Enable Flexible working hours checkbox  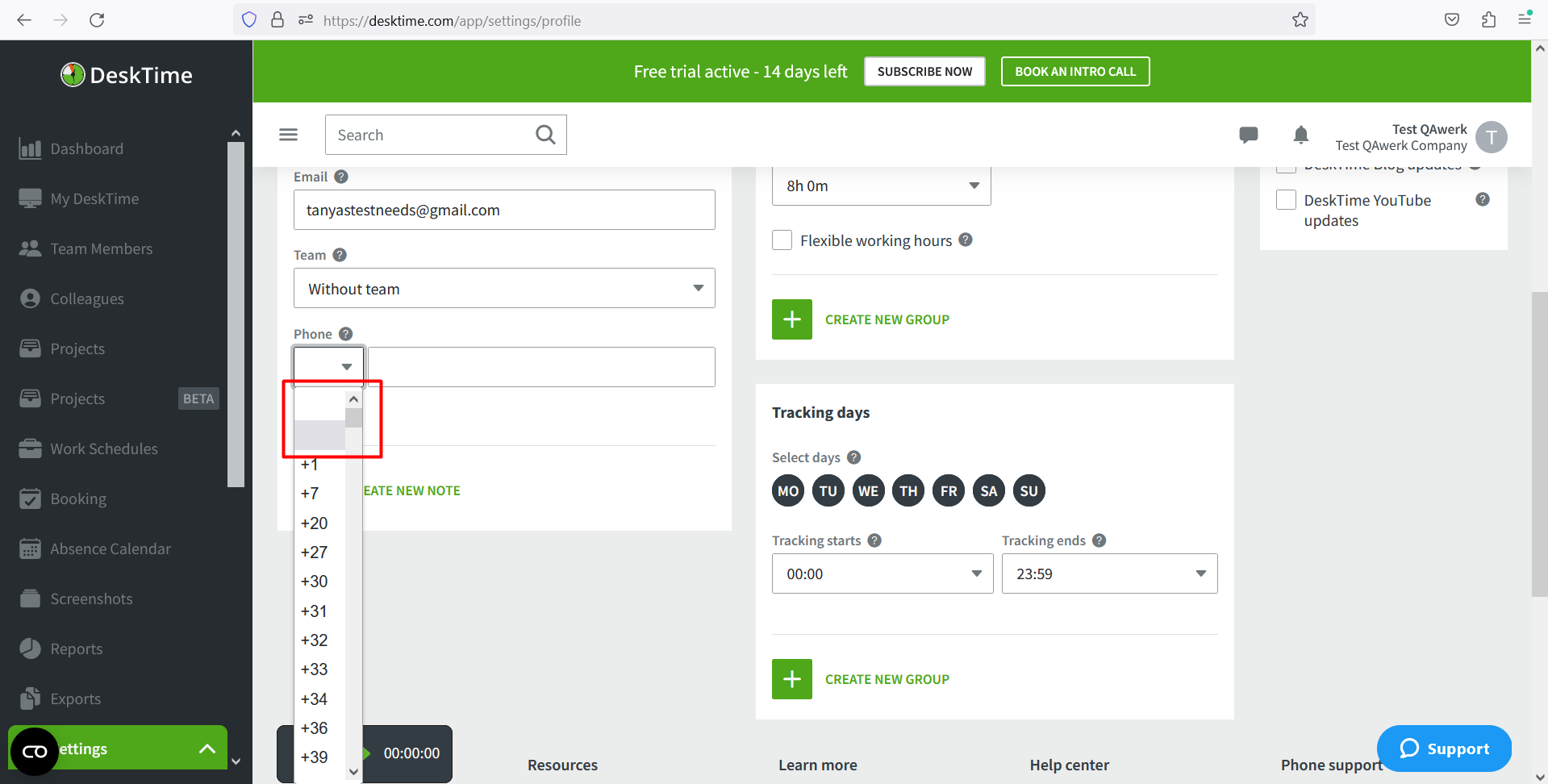coord(782,240)
